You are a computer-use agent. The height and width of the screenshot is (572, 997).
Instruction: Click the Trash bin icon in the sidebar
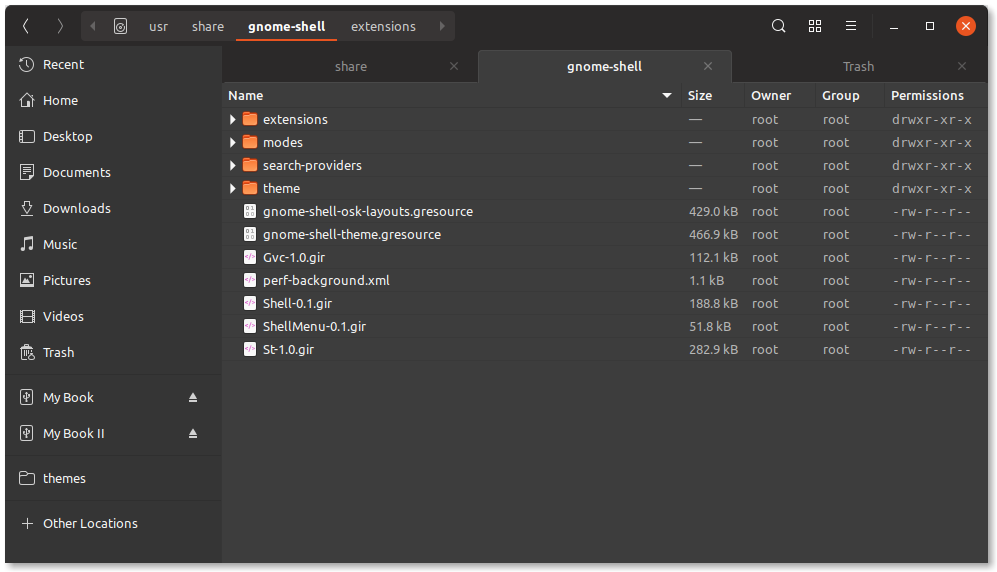coord(27,352)
